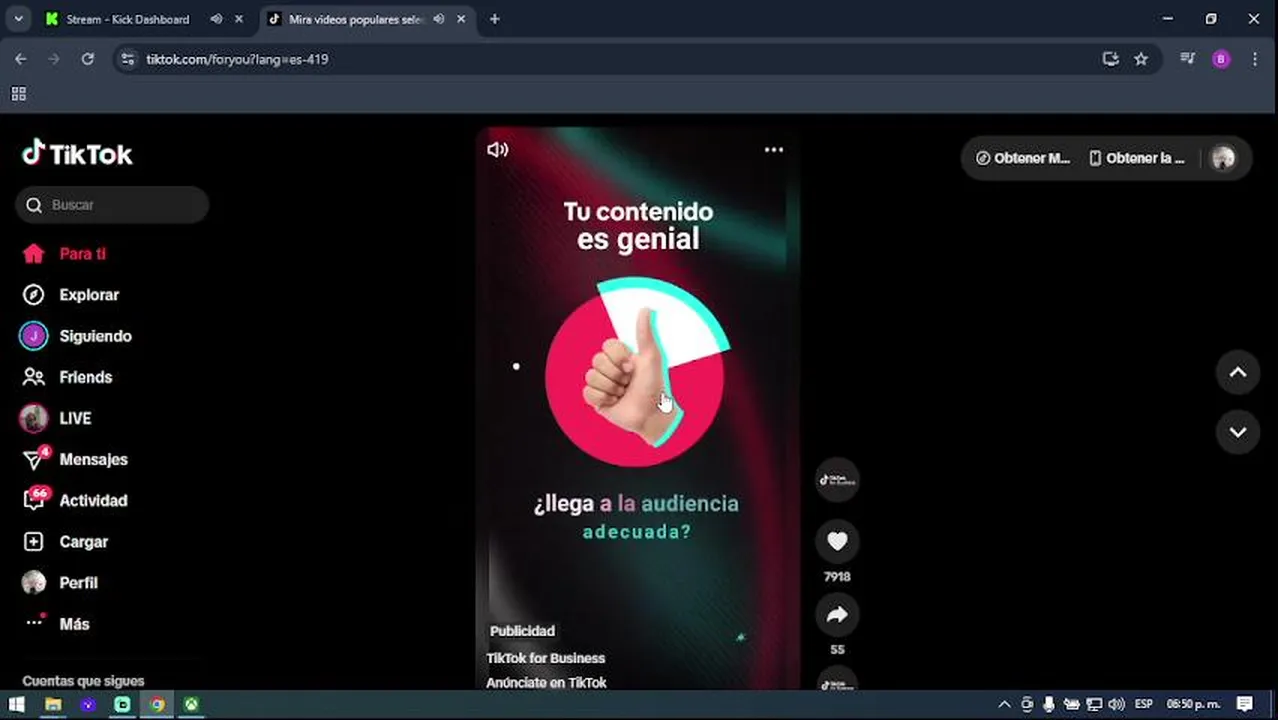
Task: Open Friends in sidebar
Action: (x=67, y=377)
